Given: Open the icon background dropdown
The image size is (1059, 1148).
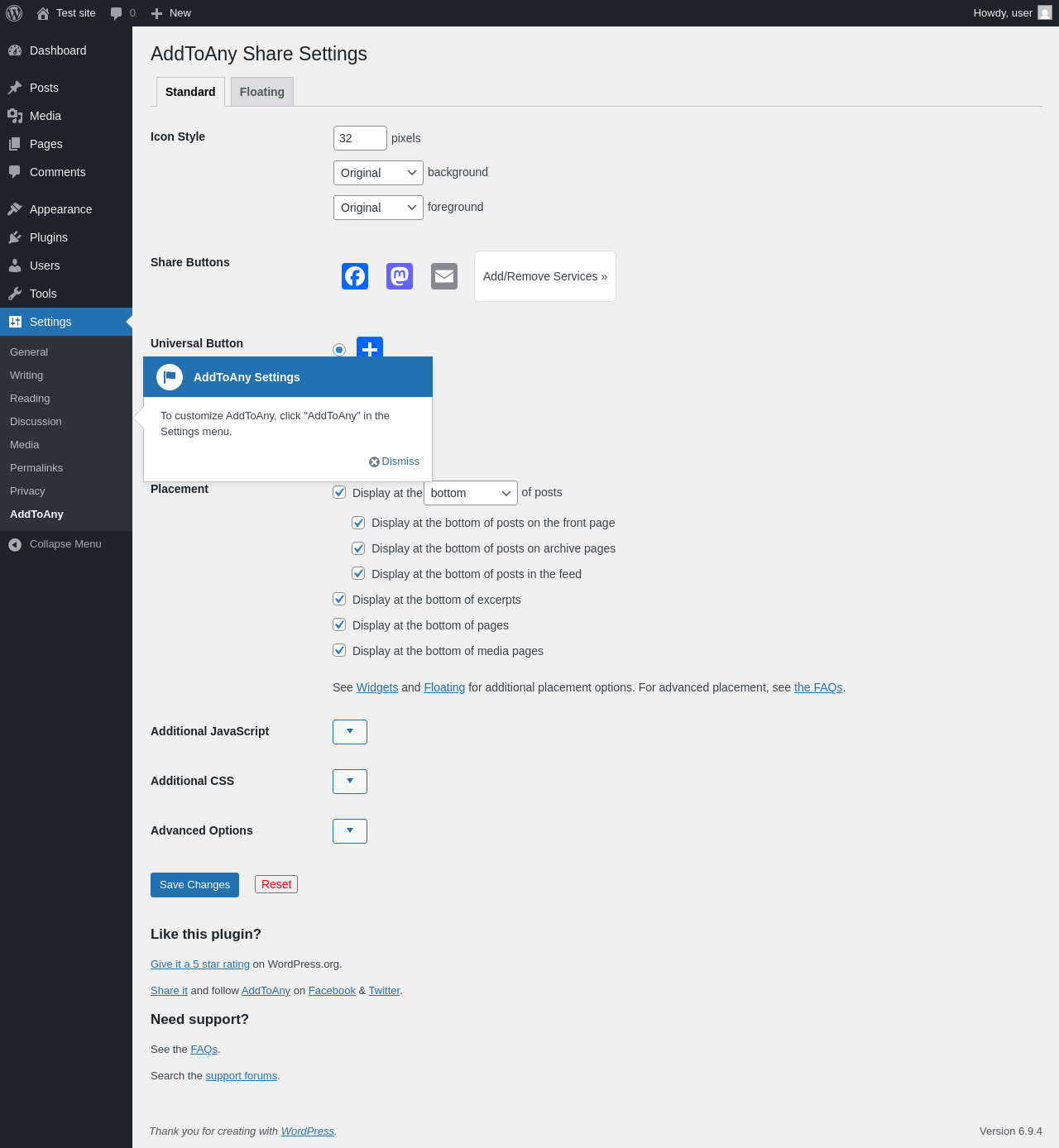Looking at the screenshot, I should click(x=378, y=173).
